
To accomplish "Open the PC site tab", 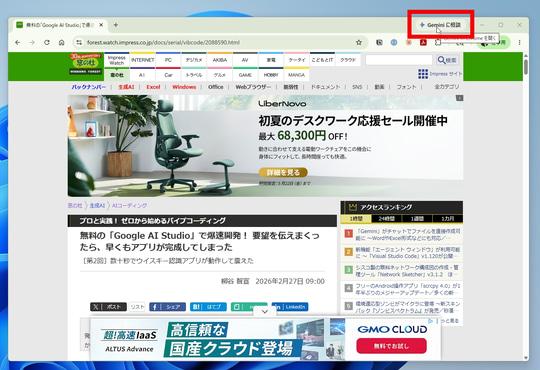I will click(168, 60).
